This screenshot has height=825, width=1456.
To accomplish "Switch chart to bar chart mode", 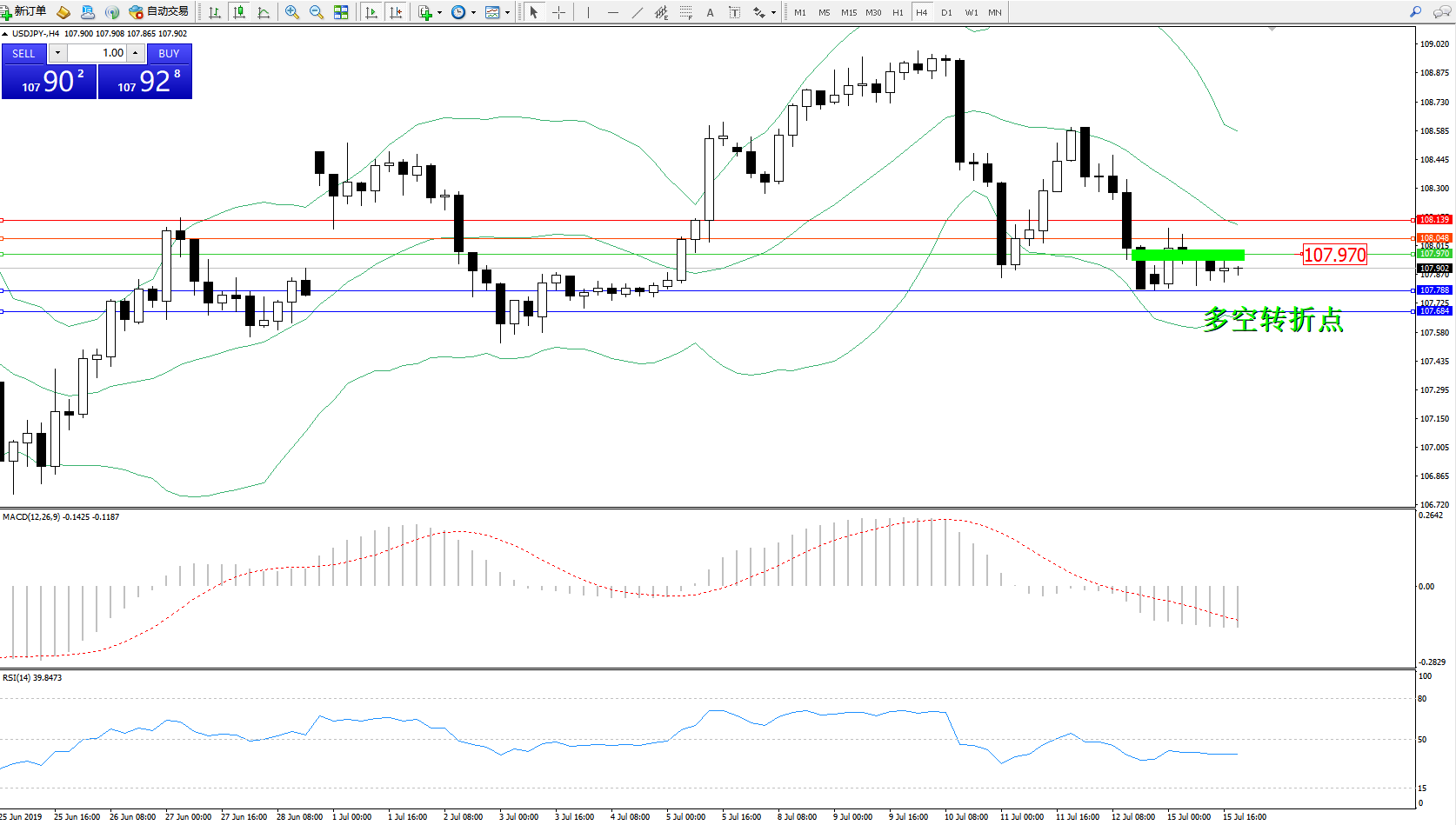I will 215,12.
